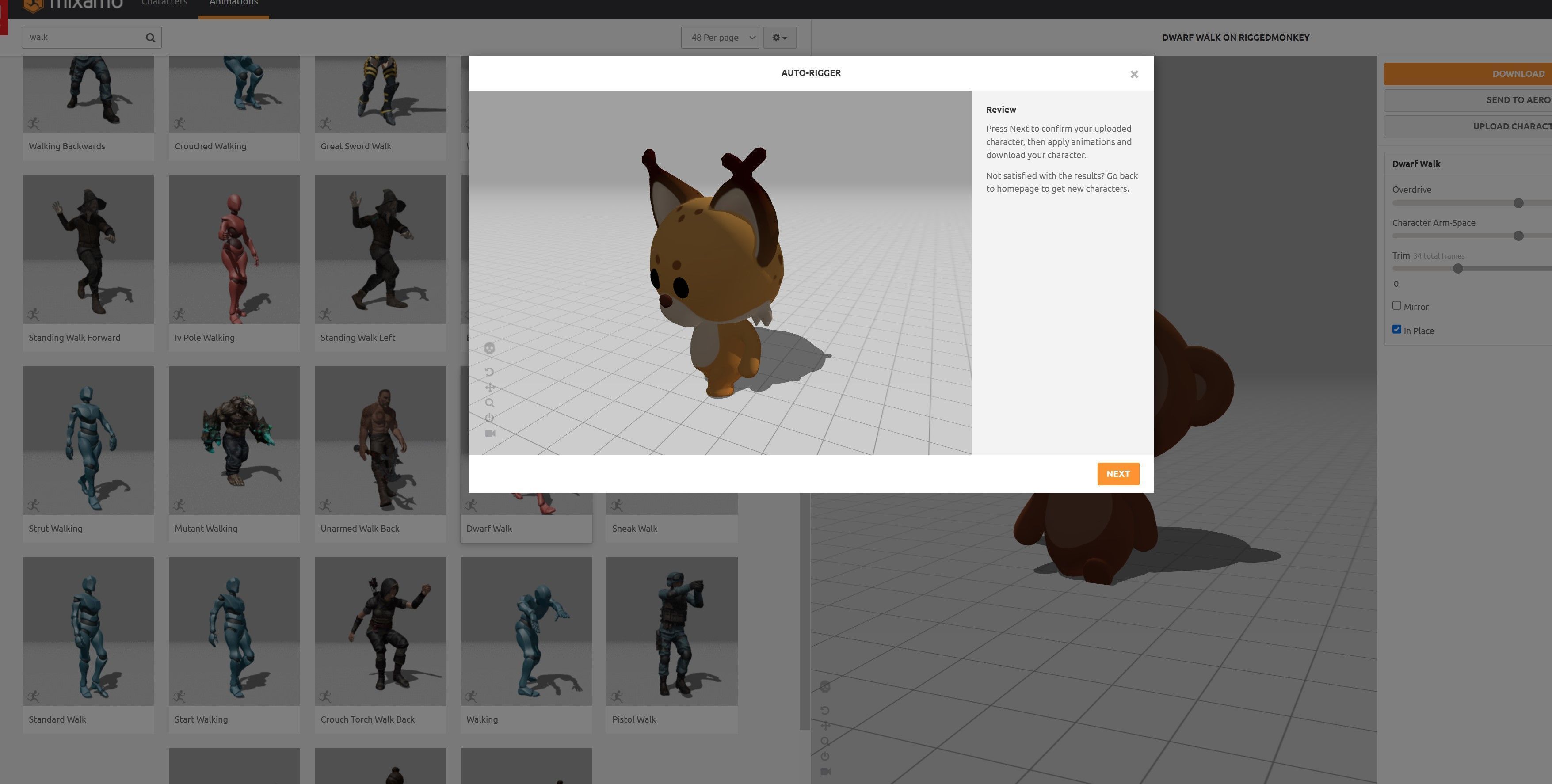
Task: Click the UPLOAD CHARACTER button
Action: pos(1468,126)
